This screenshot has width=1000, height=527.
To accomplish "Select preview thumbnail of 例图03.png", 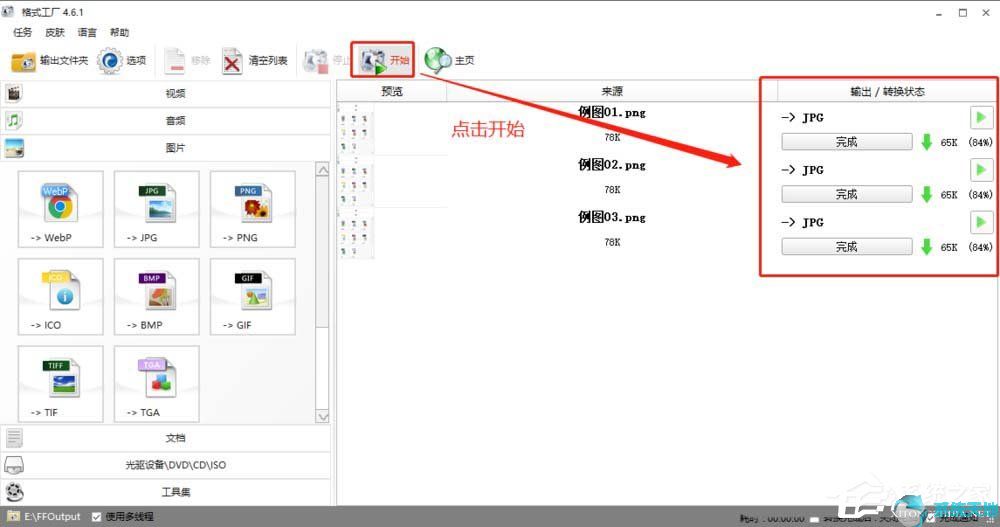I will 355,234.
